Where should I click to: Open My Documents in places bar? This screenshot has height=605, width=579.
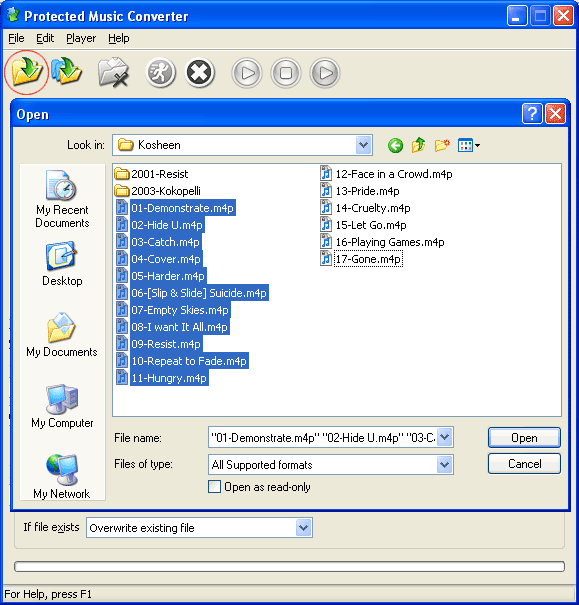coord(62,335)
